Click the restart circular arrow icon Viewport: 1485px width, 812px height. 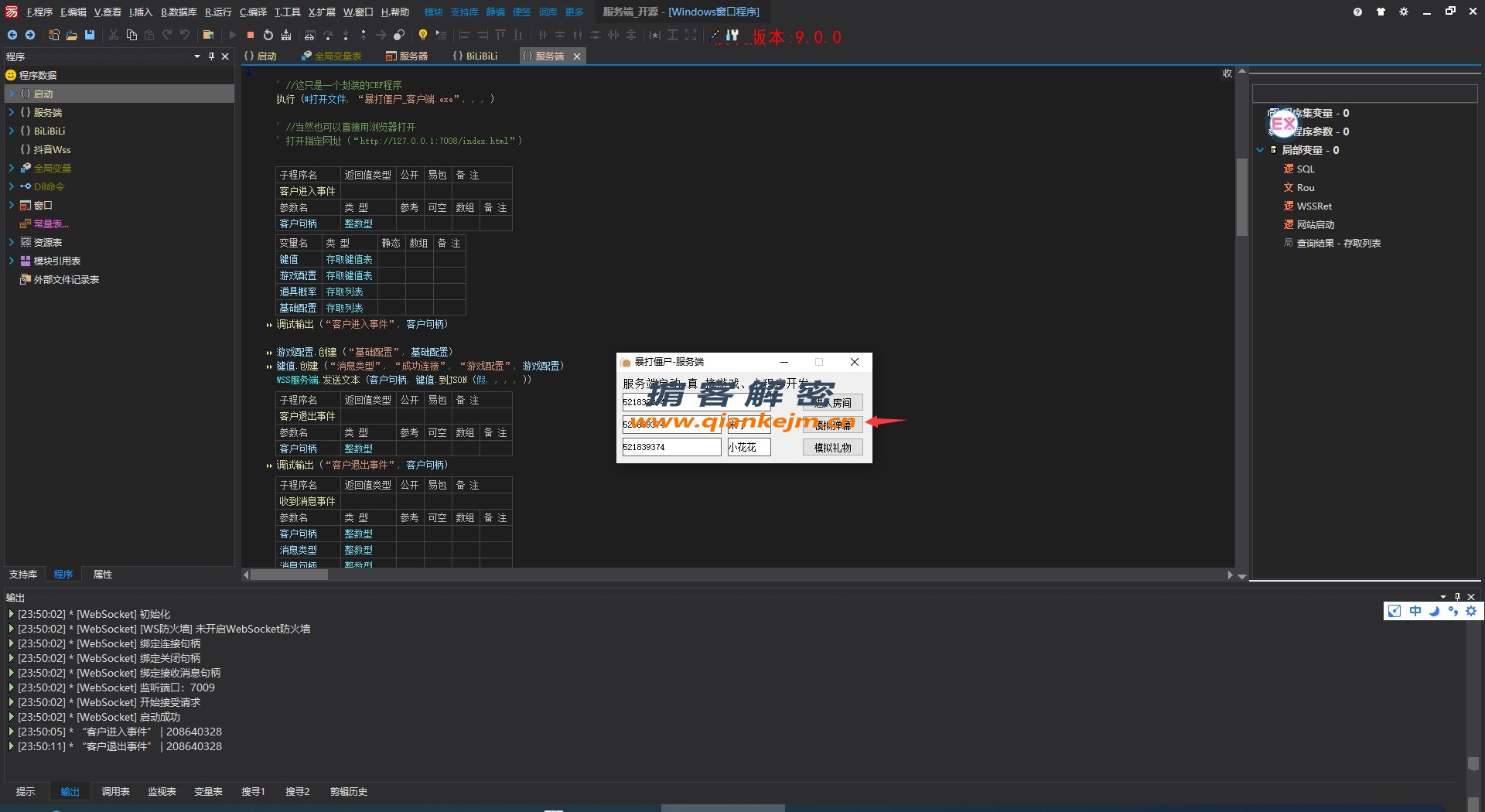coord(268,36)
